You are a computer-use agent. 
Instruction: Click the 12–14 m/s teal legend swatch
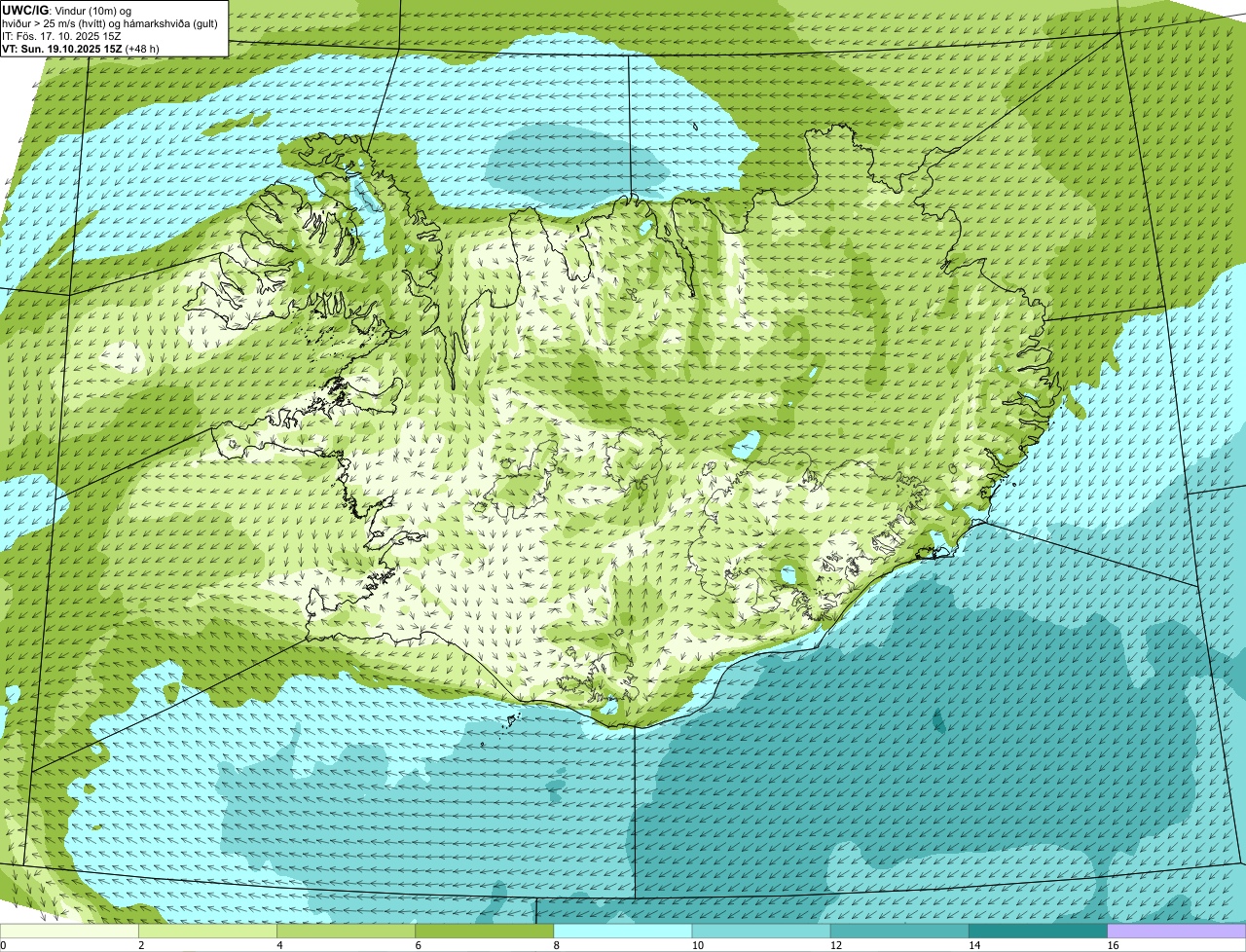click(899, 931)
